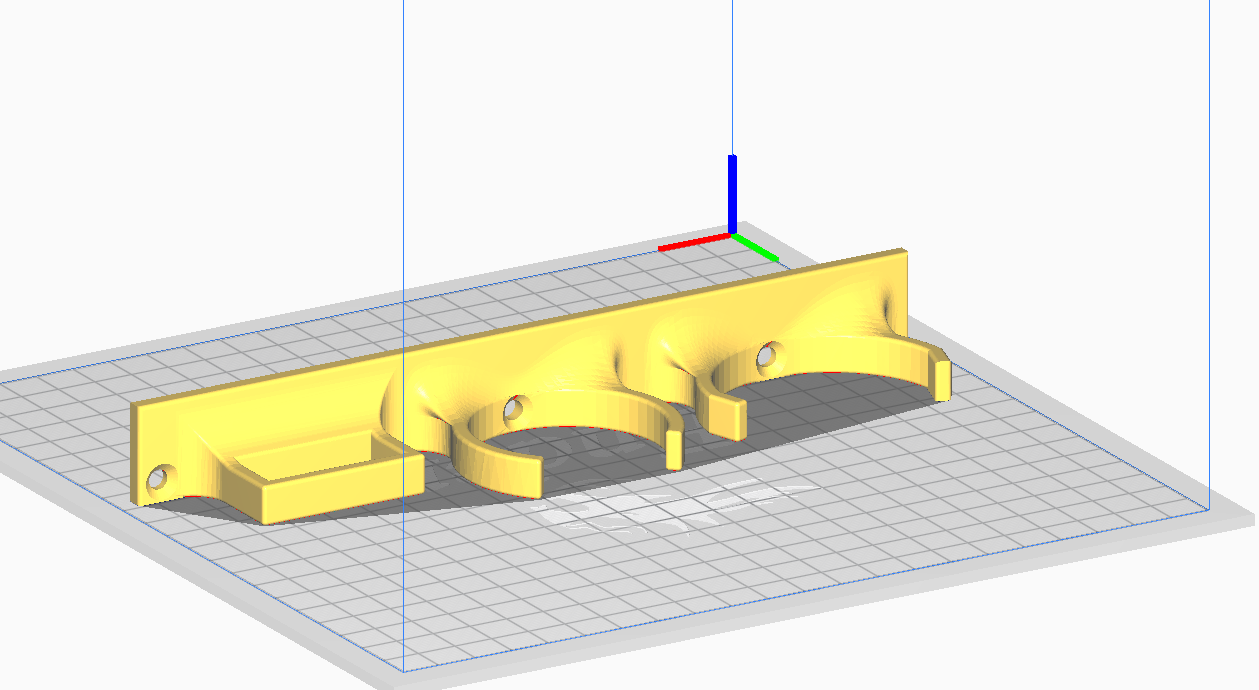Click the green Y axis indicator
The width and height of the screenshot is (1259, 690).
[760, 249]
